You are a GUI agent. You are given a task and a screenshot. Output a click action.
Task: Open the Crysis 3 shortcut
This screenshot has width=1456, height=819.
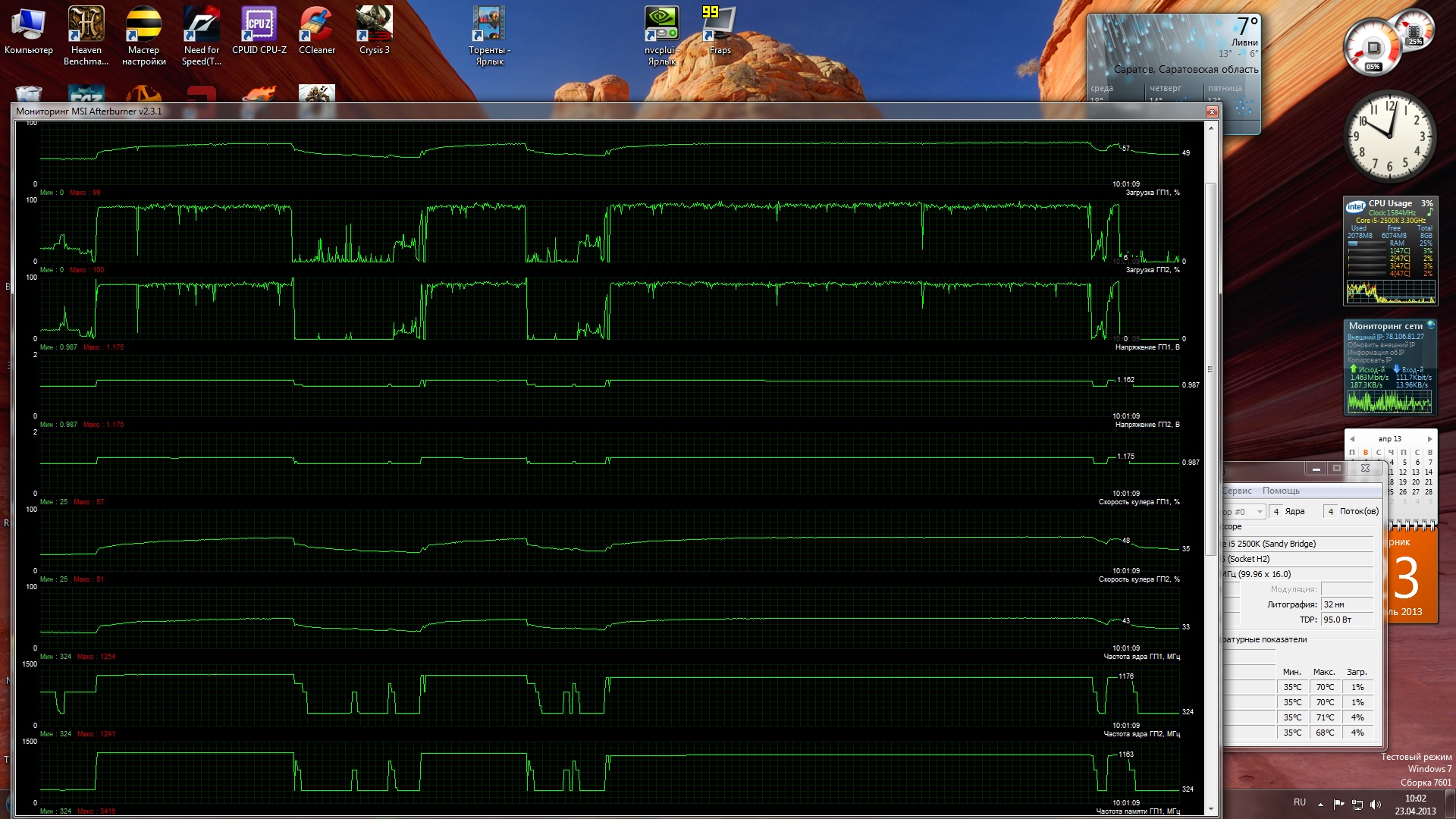[x=374, y=25]
